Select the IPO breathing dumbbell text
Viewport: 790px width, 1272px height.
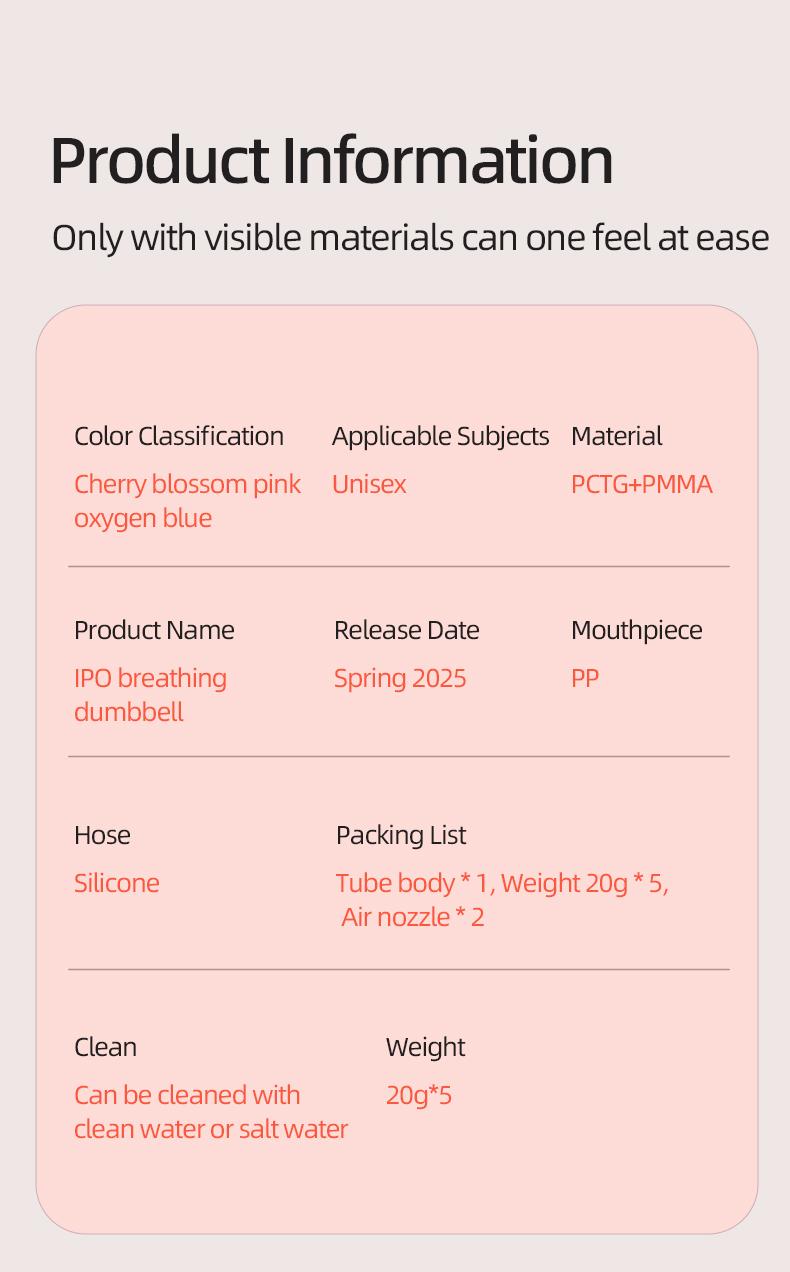point(150,694)
